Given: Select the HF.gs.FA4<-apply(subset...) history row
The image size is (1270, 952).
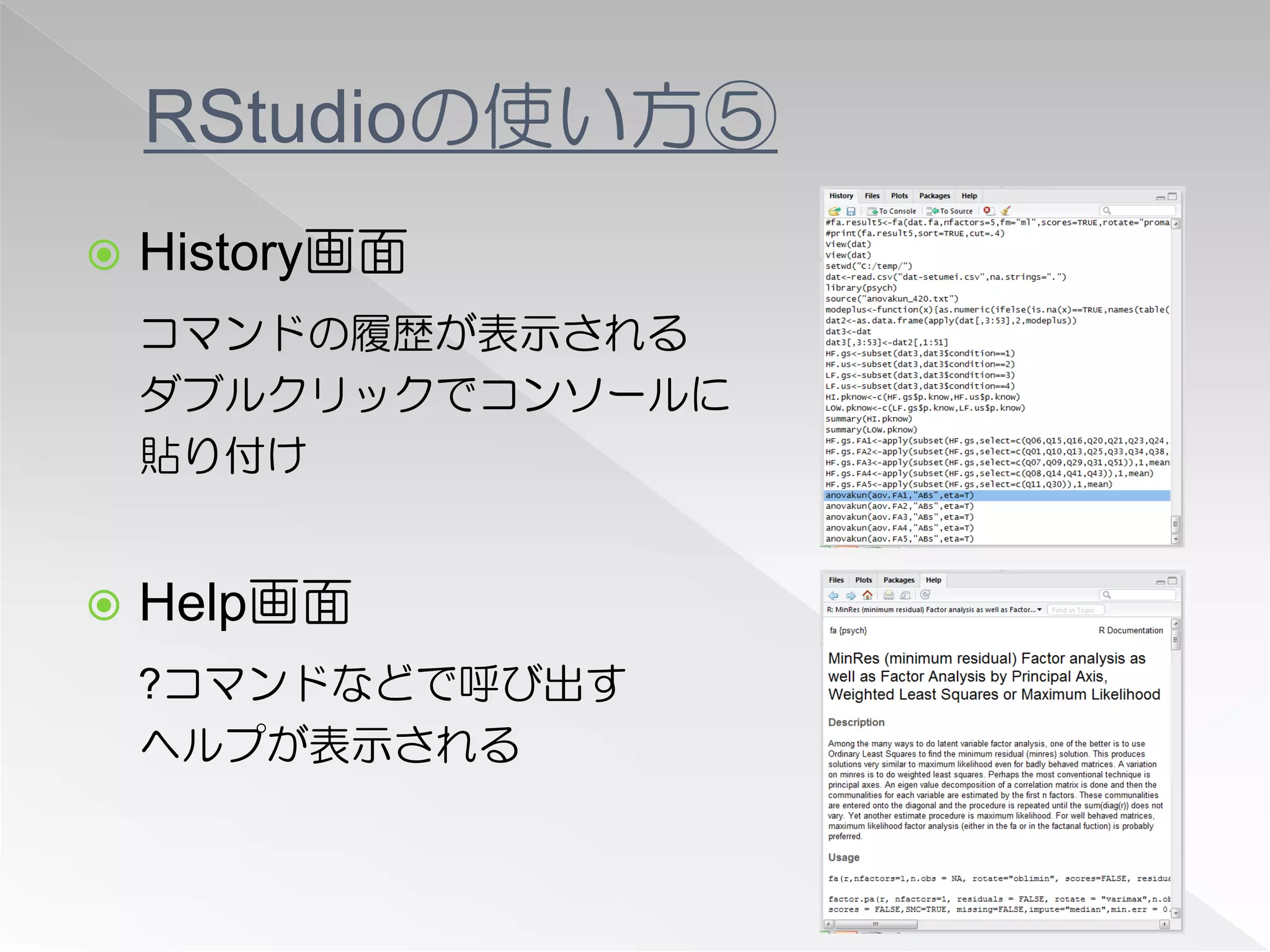Looking at the screenshot, I should pos(997,474).
